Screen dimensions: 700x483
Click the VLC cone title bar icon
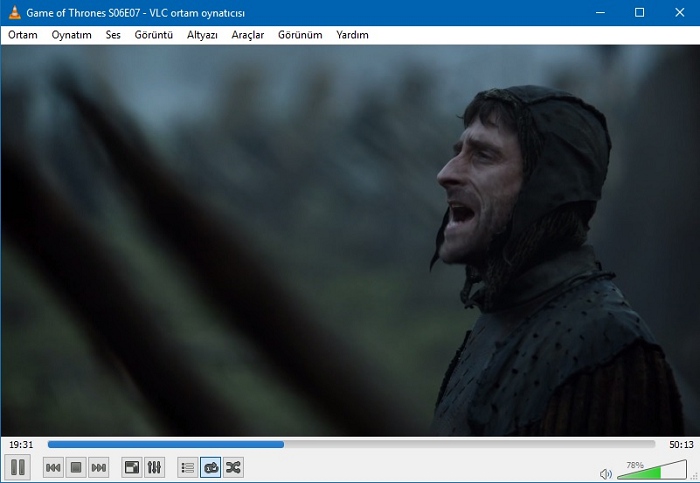[14, 12]
